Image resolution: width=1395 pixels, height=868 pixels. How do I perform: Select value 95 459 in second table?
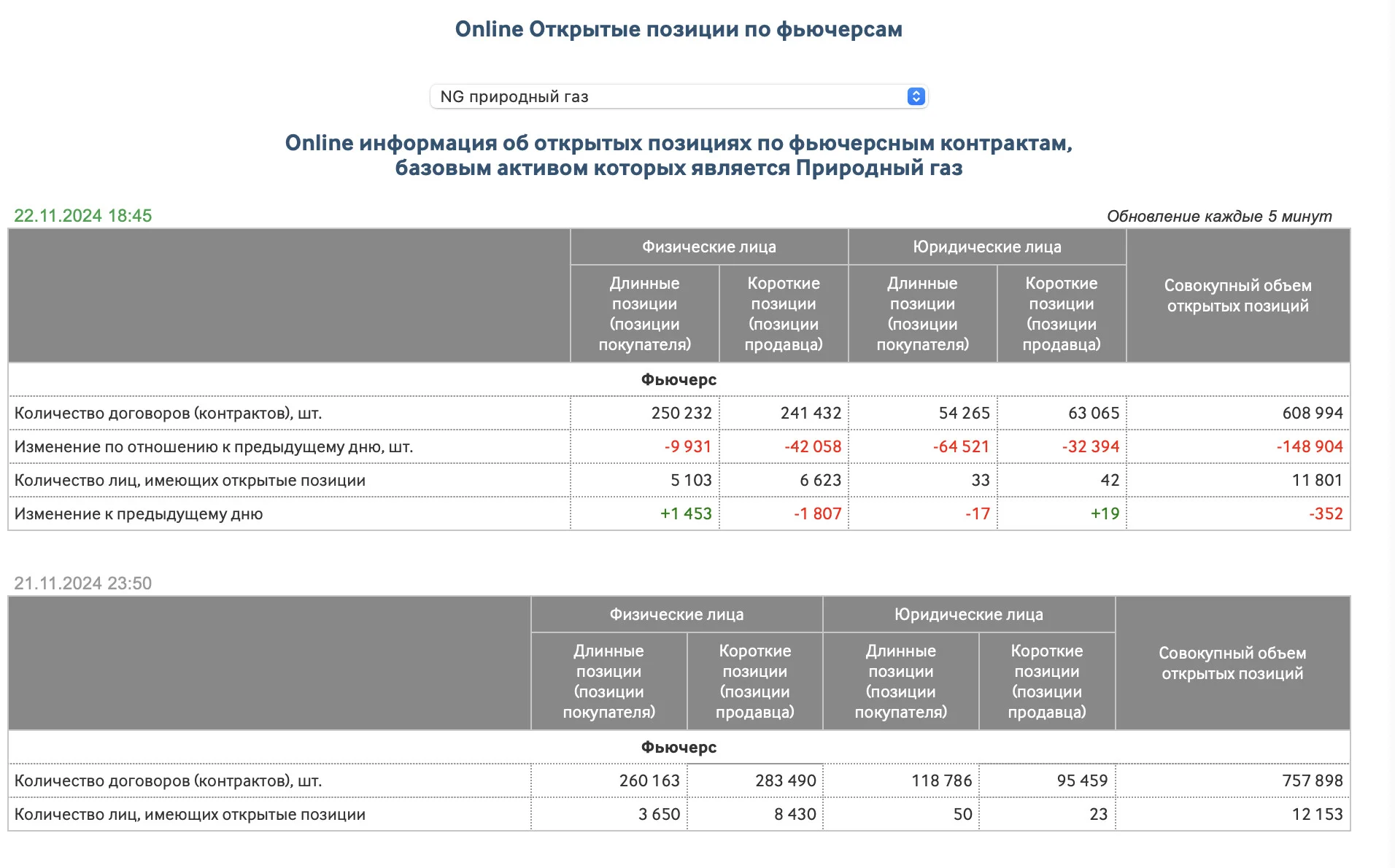tap(1082, 780)
